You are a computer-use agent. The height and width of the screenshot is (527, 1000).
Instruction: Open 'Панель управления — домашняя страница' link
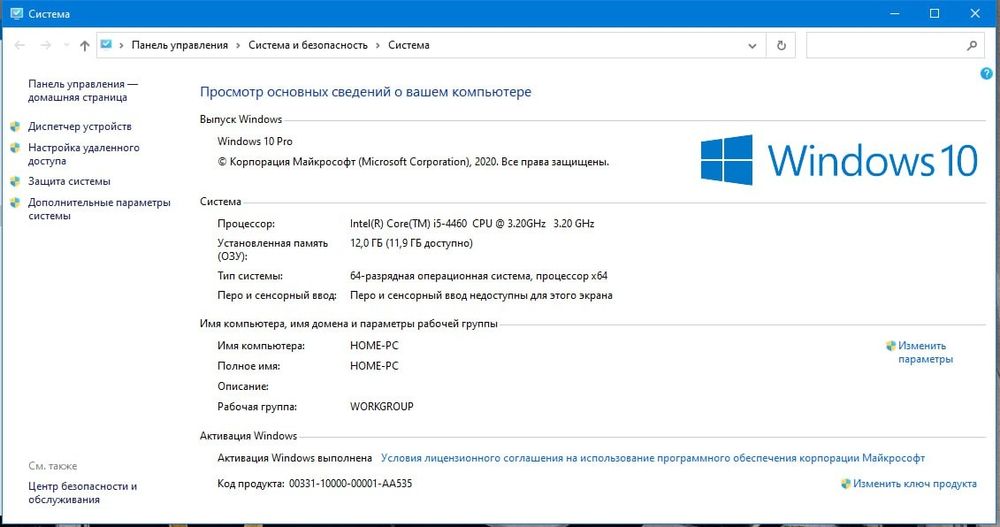click(x=83, y=91)
